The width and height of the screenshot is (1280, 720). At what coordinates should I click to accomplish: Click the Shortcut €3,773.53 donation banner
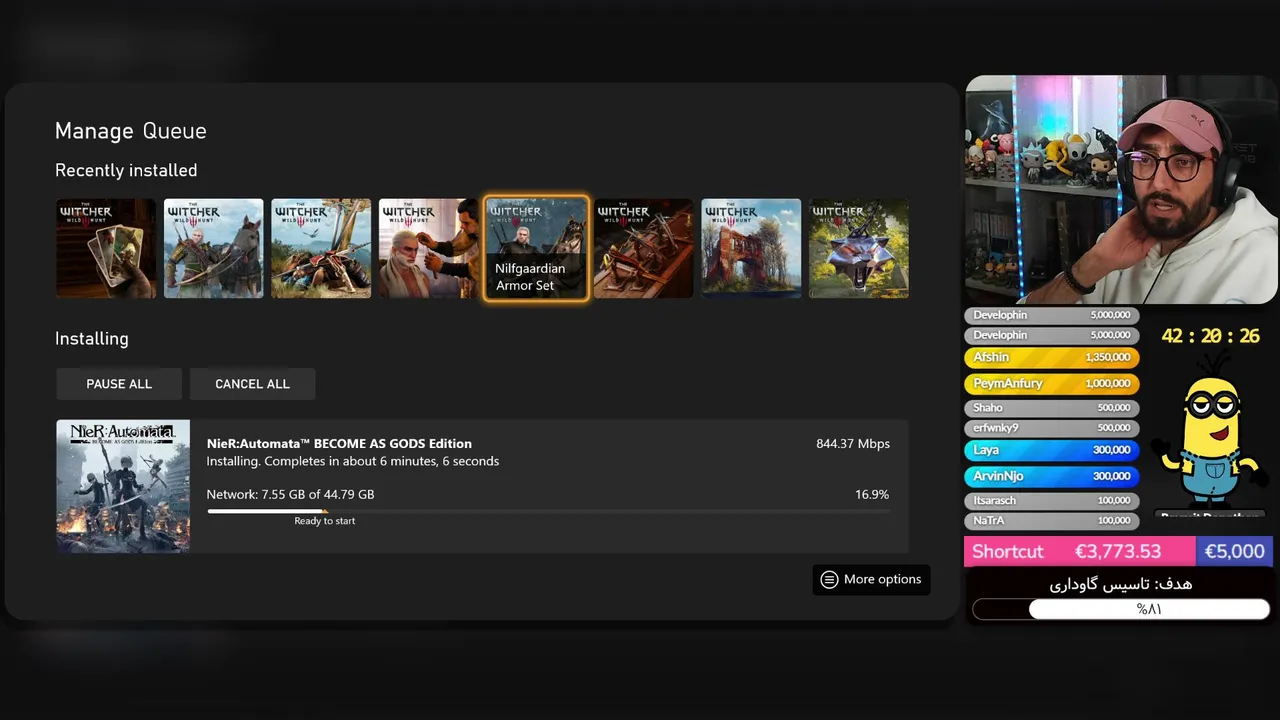click(1080, 551)
